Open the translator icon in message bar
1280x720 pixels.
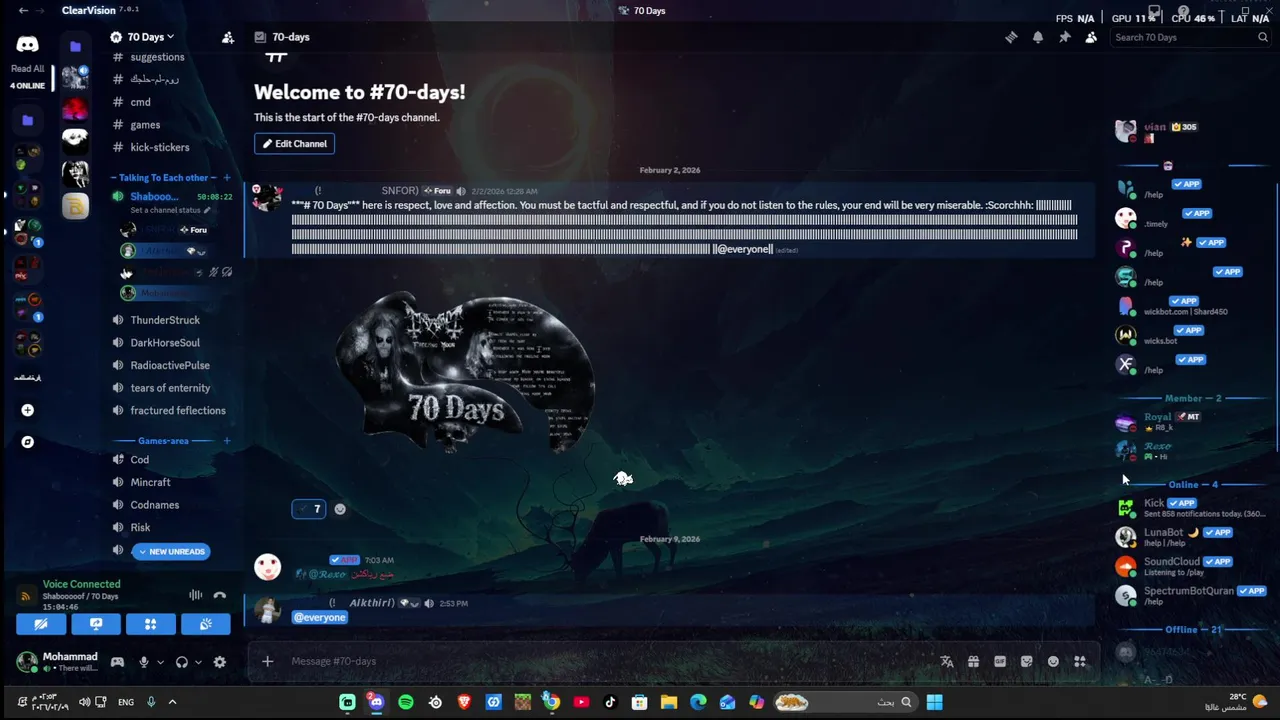(x=947, y=661)
